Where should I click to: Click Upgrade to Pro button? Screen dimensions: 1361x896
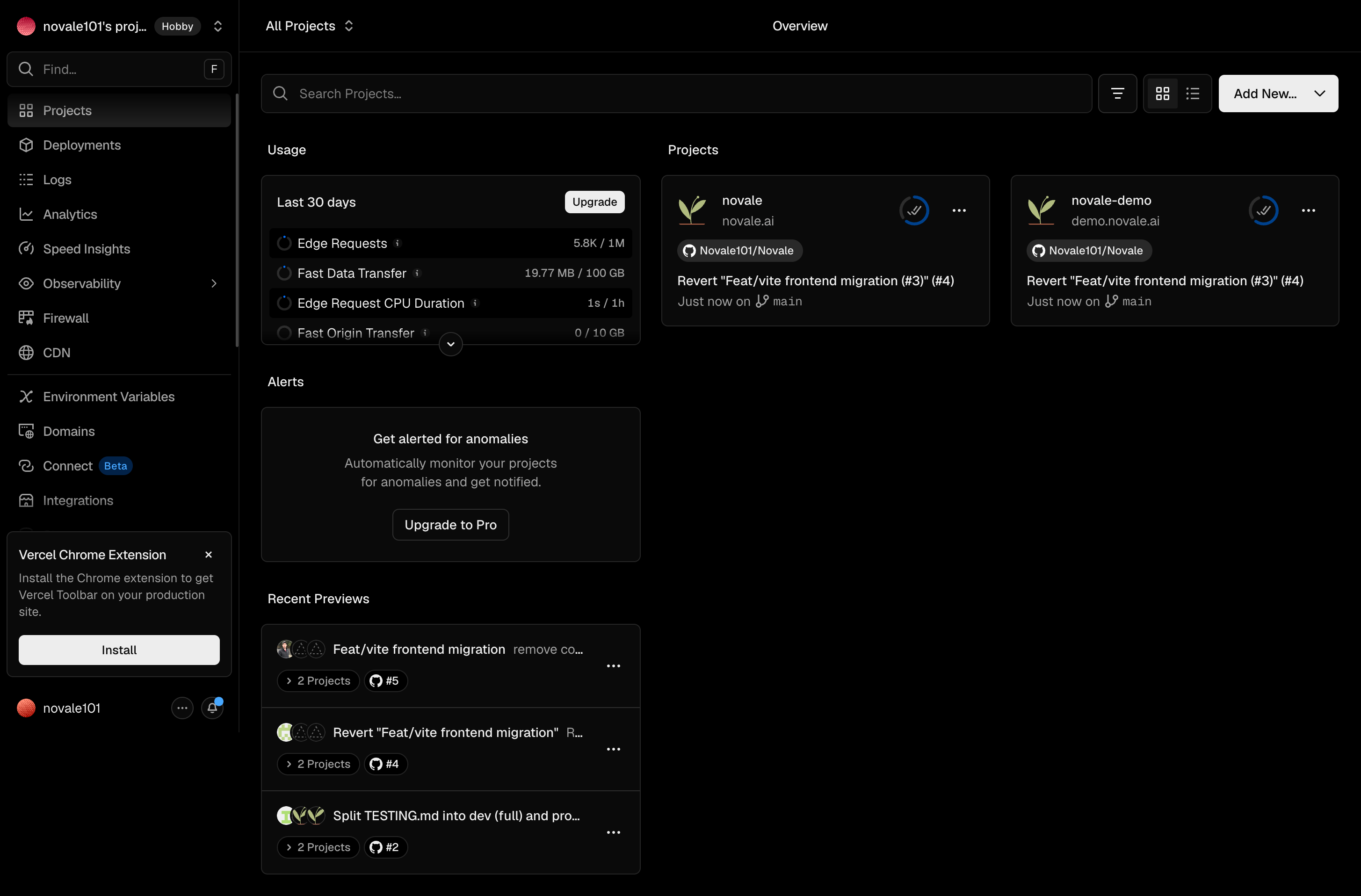pyautogui.click(x=450, y=524)
